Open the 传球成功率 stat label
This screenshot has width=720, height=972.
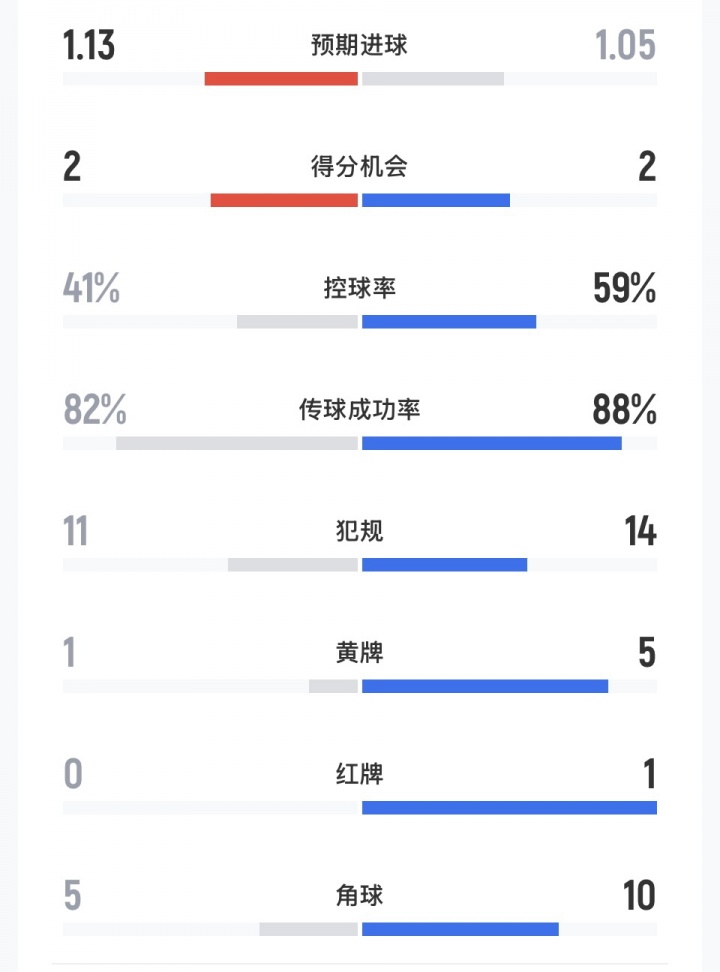coord(359,410)
